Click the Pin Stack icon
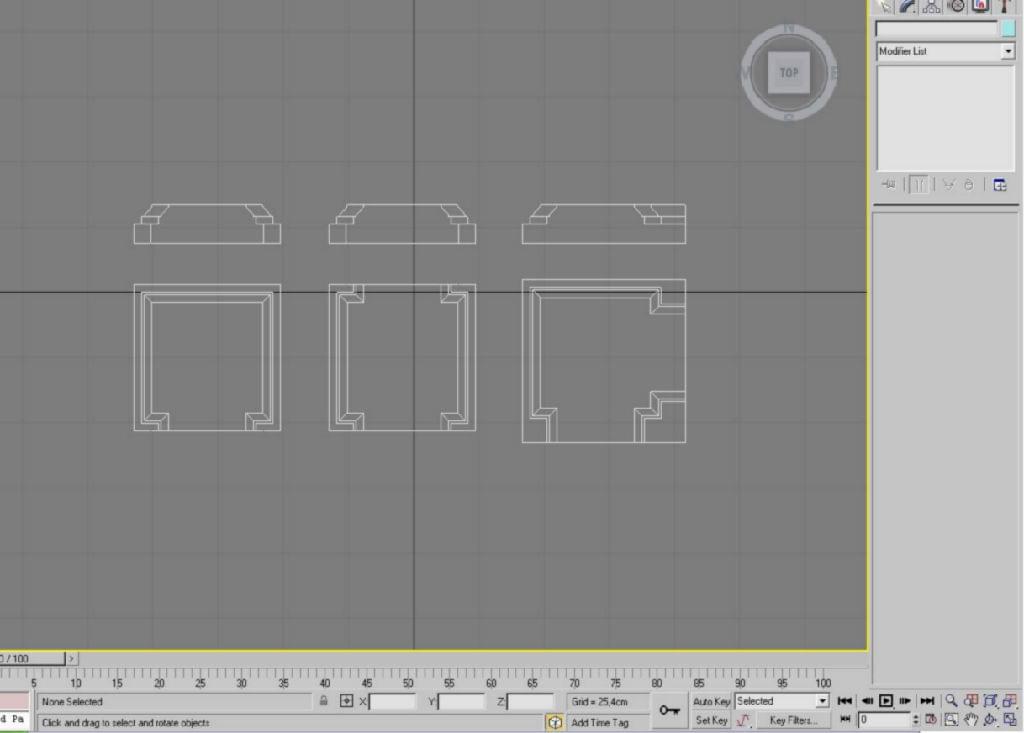1024x733 pixels. 889,185
